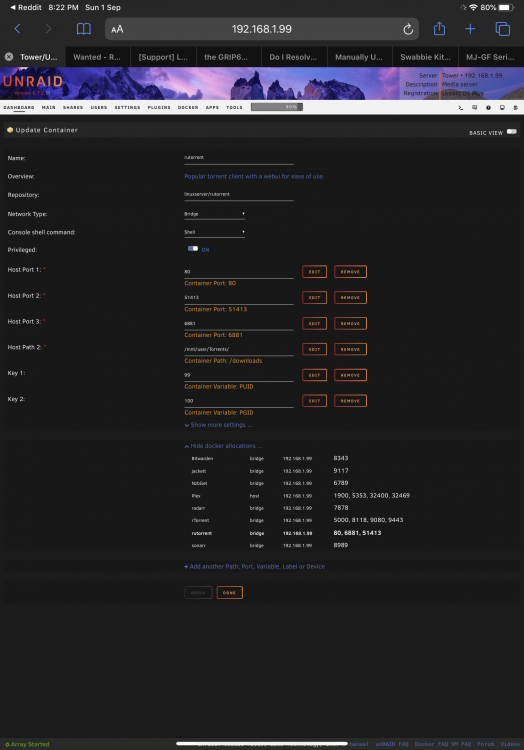Toggle the Basic View switch

click(x=512, y=132)
